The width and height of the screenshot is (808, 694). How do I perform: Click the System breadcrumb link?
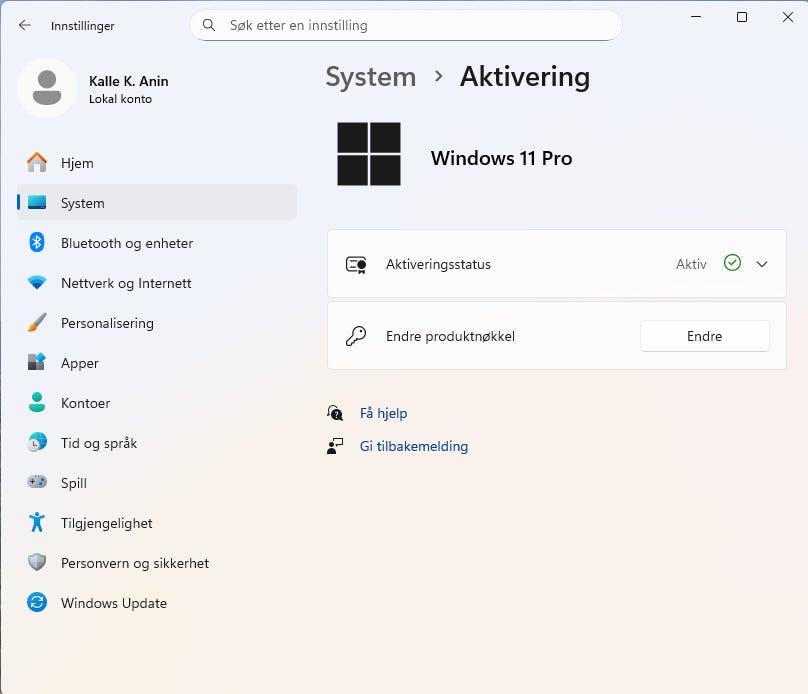(371, 77)
